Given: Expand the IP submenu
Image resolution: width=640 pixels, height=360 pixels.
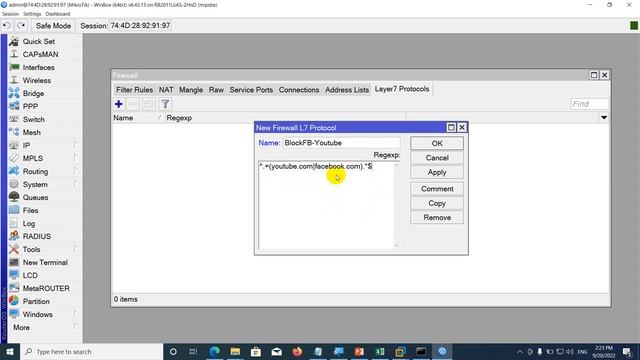Looking at the screenshot, I should click(x=76, y=145).
